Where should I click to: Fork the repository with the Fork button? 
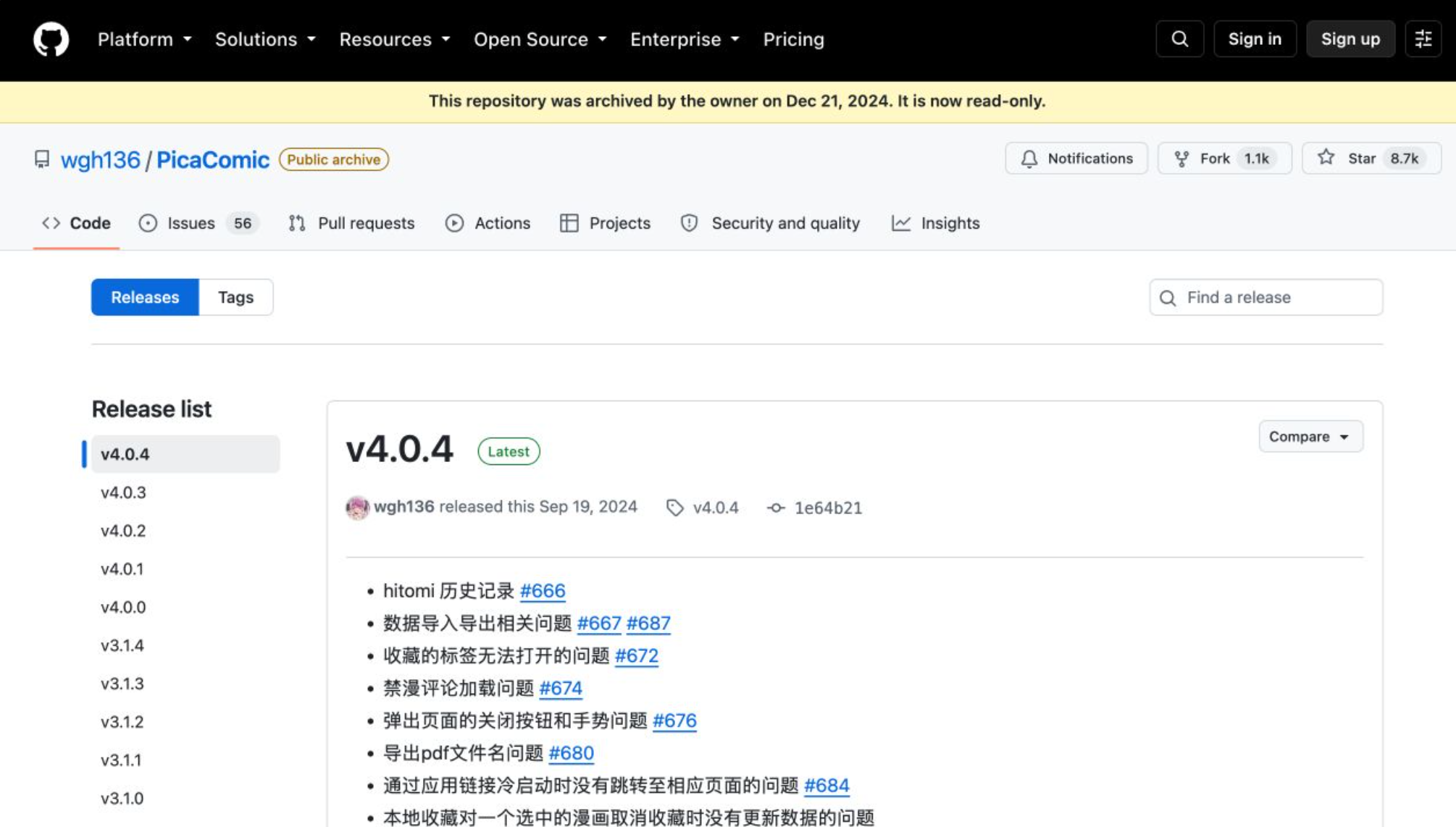click(1225, 159)
